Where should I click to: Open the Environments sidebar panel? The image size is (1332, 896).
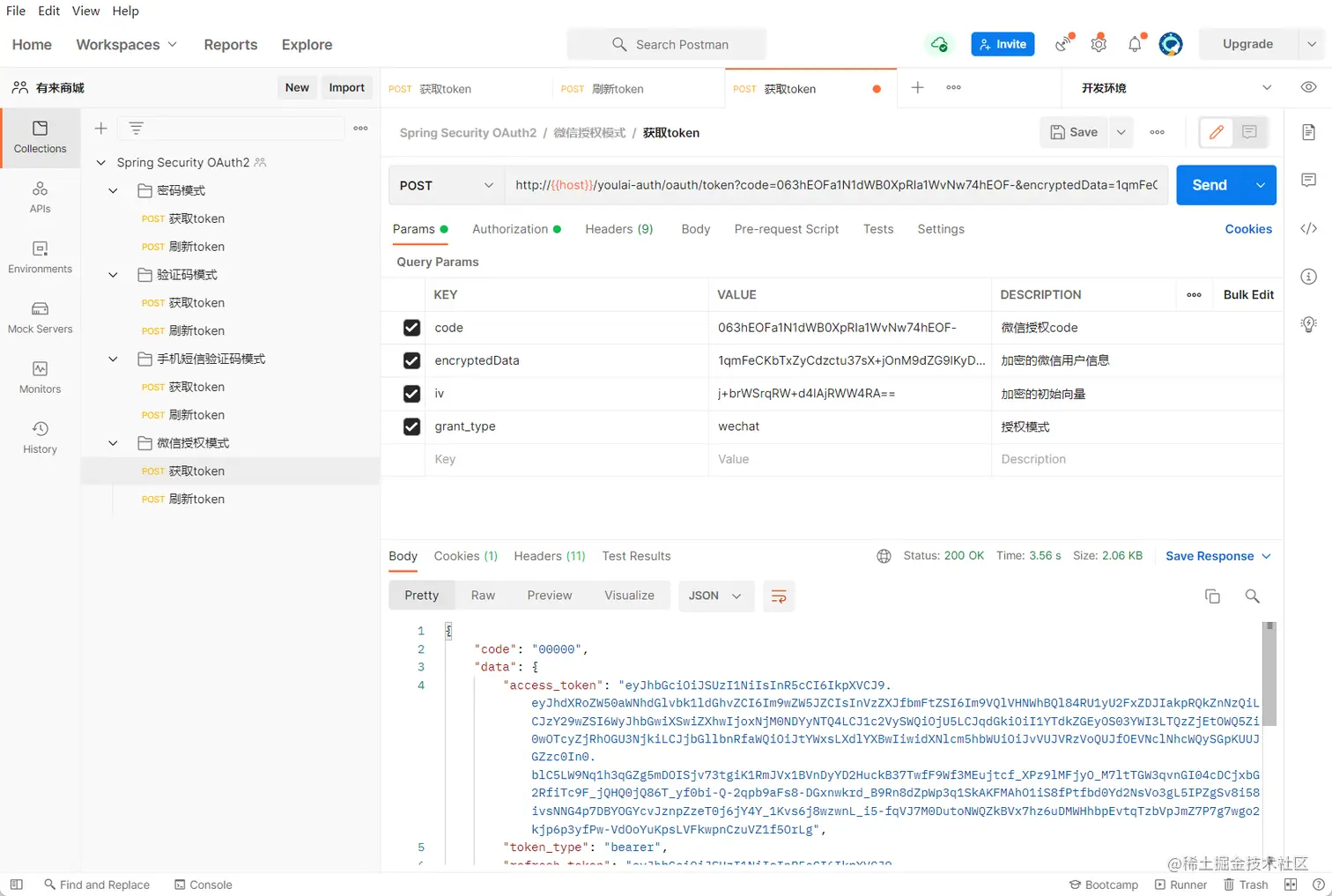tap(40, 257)
